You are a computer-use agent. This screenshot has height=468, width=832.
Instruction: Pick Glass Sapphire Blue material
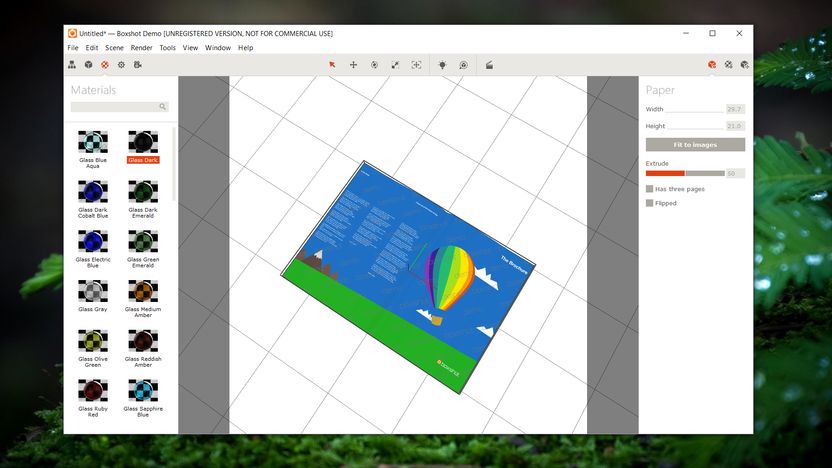pos(143,398)
